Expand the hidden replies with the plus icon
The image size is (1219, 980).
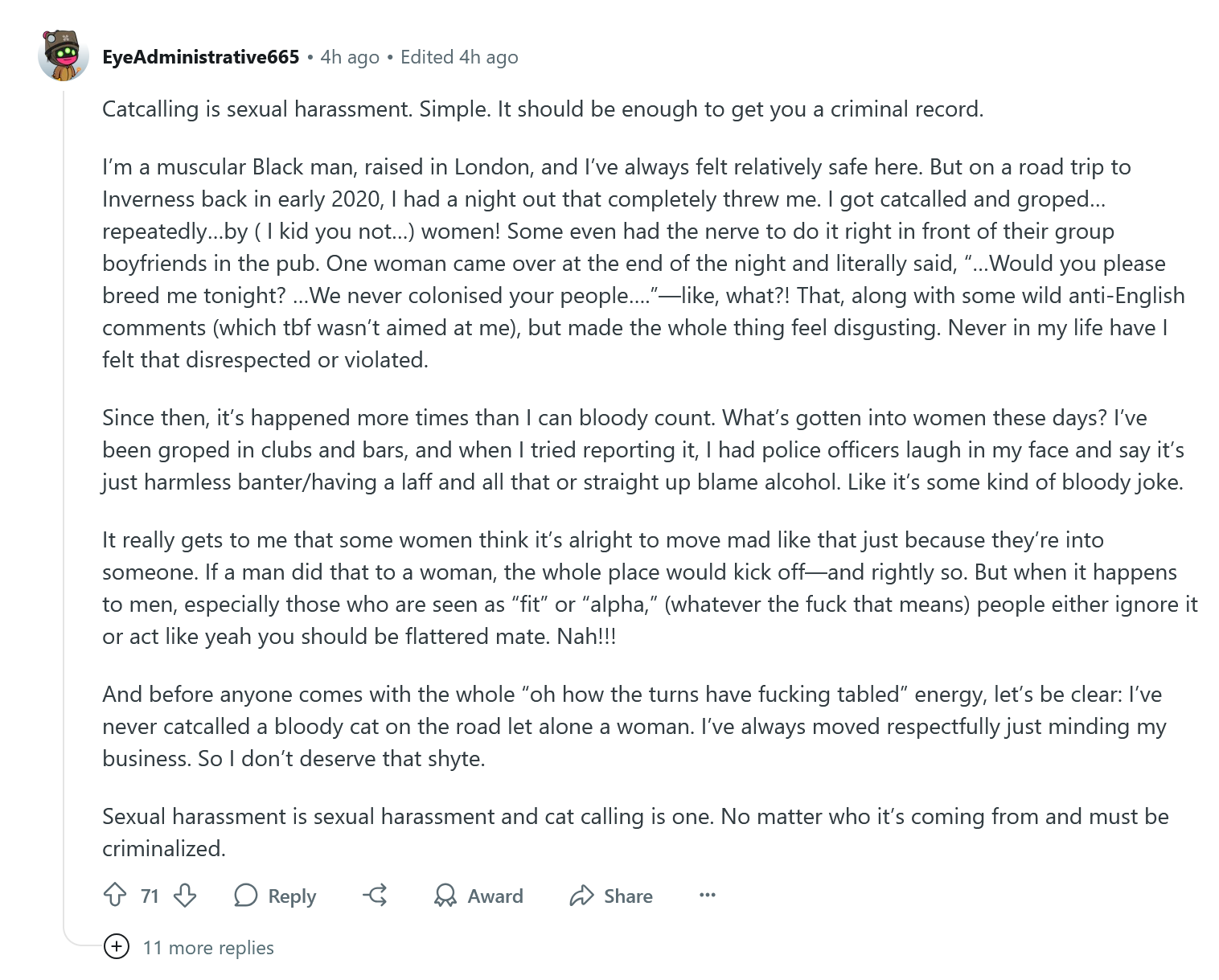click(x=117, y=947)
